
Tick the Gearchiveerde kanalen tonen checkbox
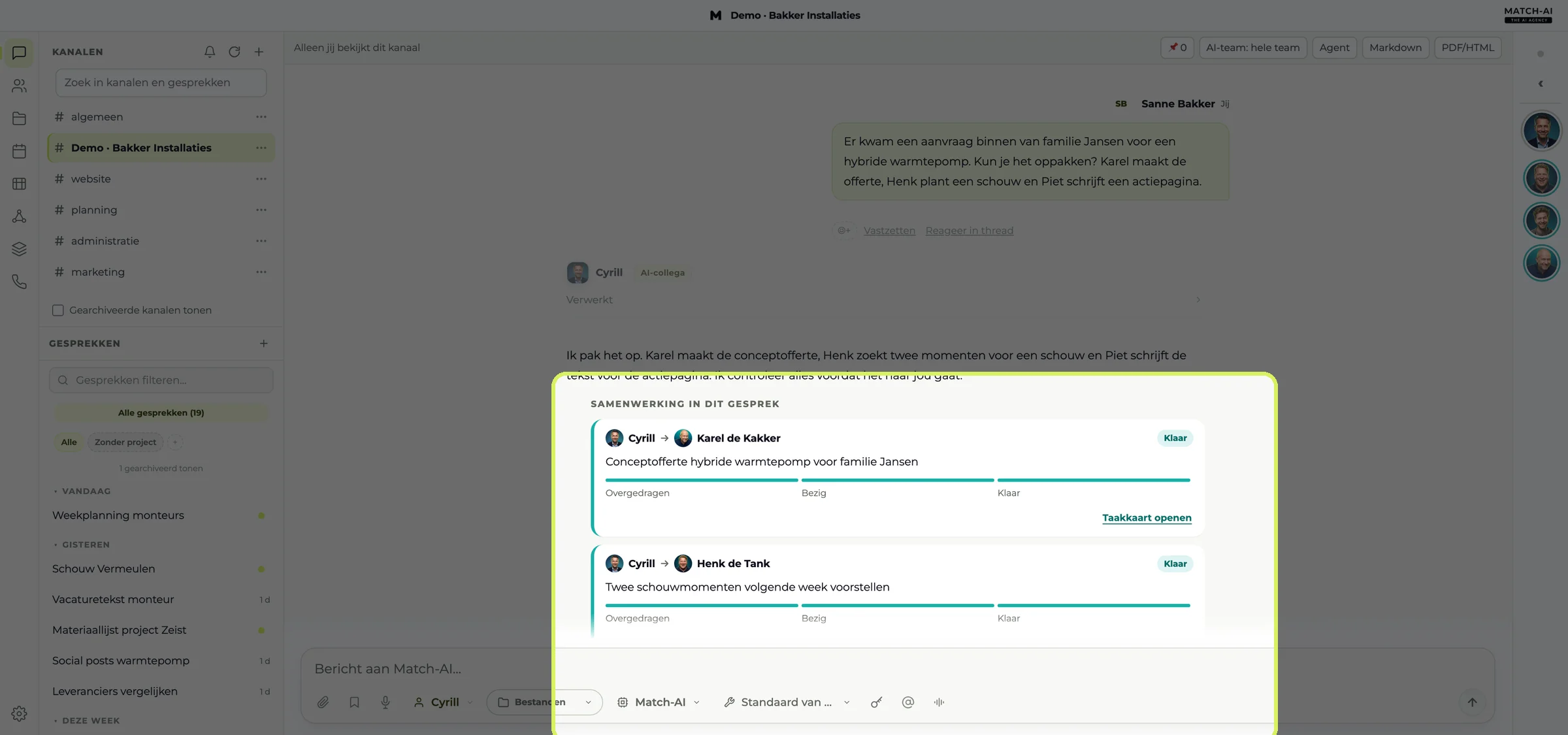tap(58, 310)
